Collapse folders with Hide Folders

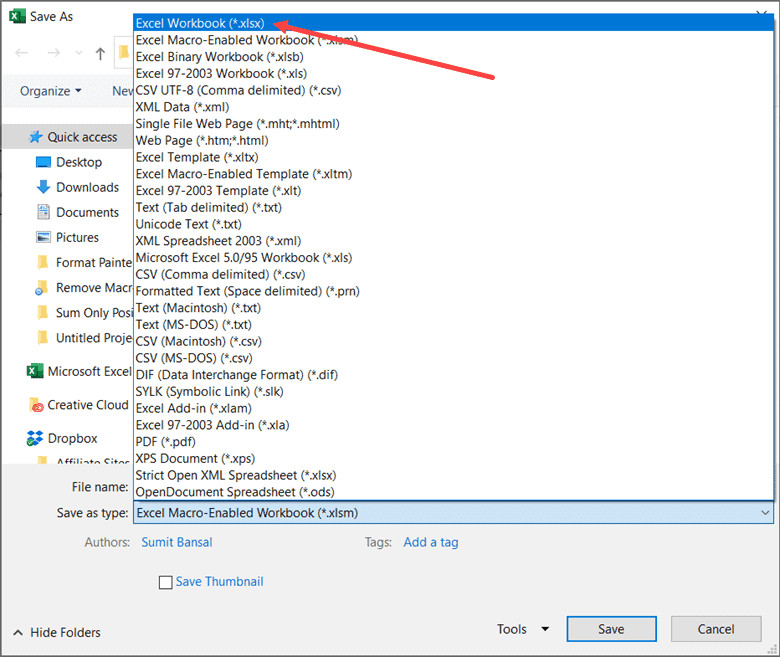tap(57, 633)
